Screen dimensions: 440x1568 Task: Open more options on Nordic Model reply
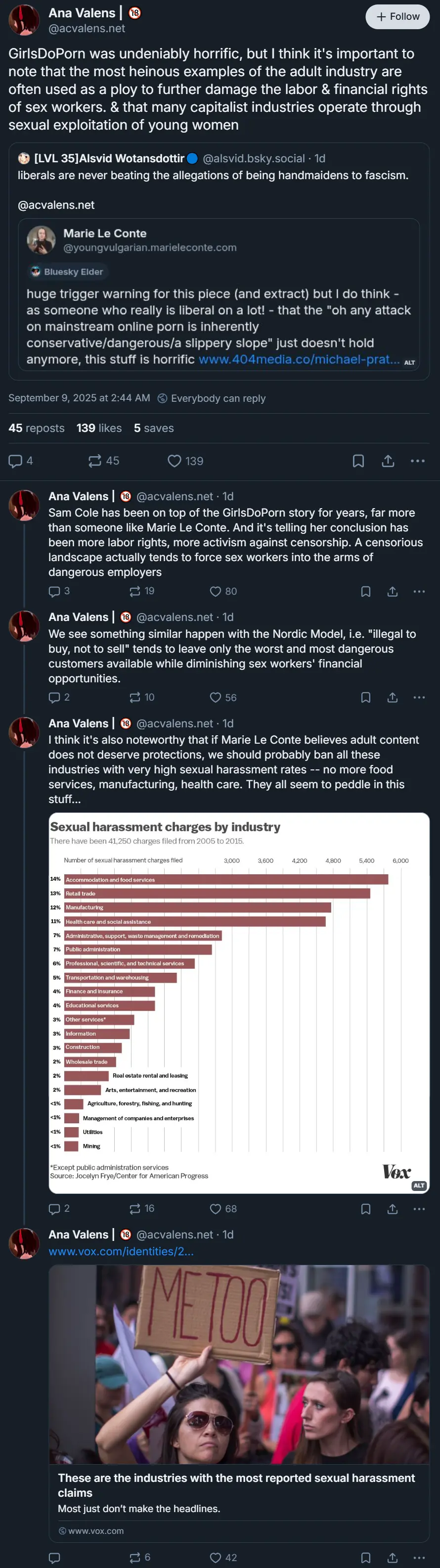point(419,697)
